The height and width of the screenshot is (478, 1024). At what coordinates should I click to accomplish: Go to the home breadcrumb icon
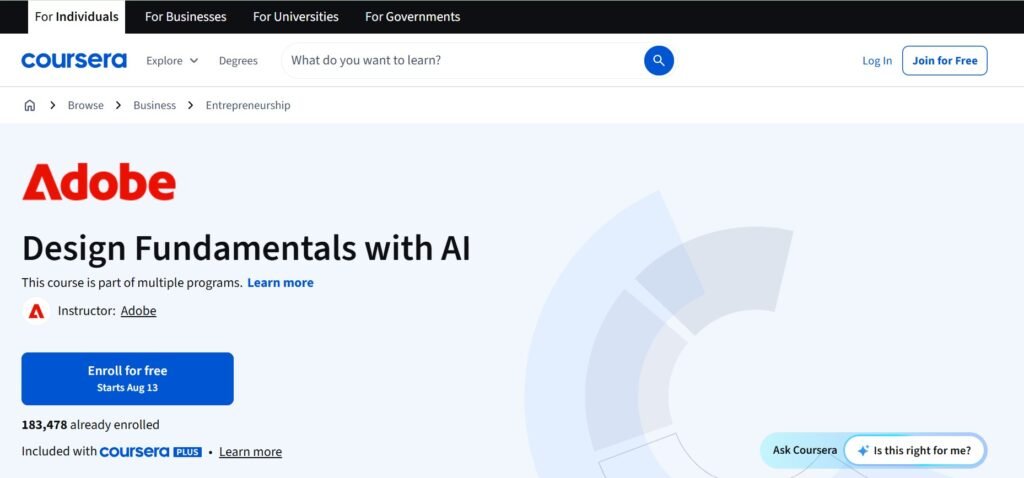pos(29,105)
